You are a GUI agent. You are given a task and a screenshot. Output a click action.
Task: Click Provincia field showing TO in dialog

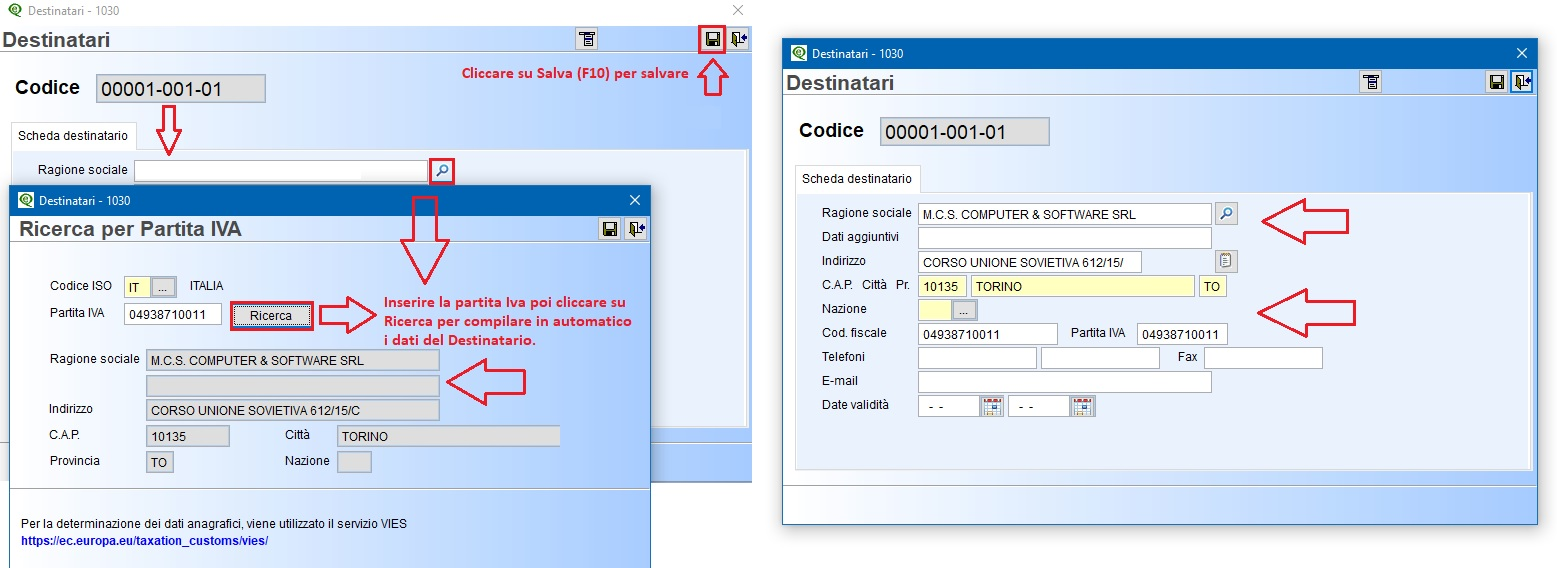click(159, 462)
